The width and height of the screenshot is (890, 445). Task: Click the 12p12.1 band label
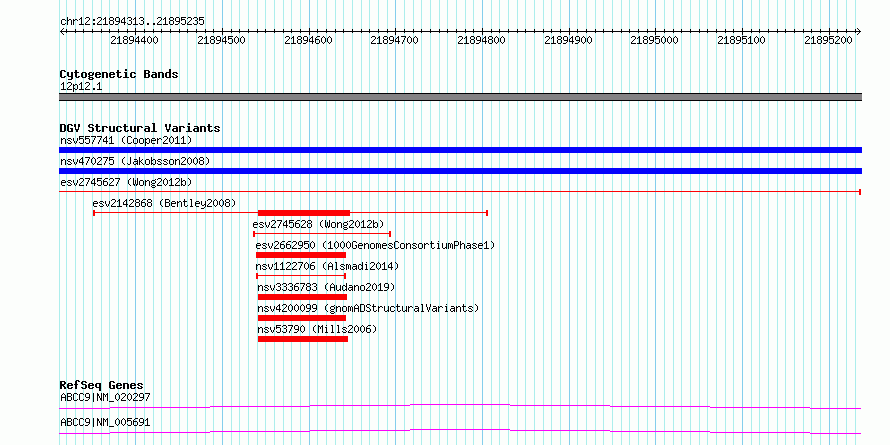pos(81,87)
